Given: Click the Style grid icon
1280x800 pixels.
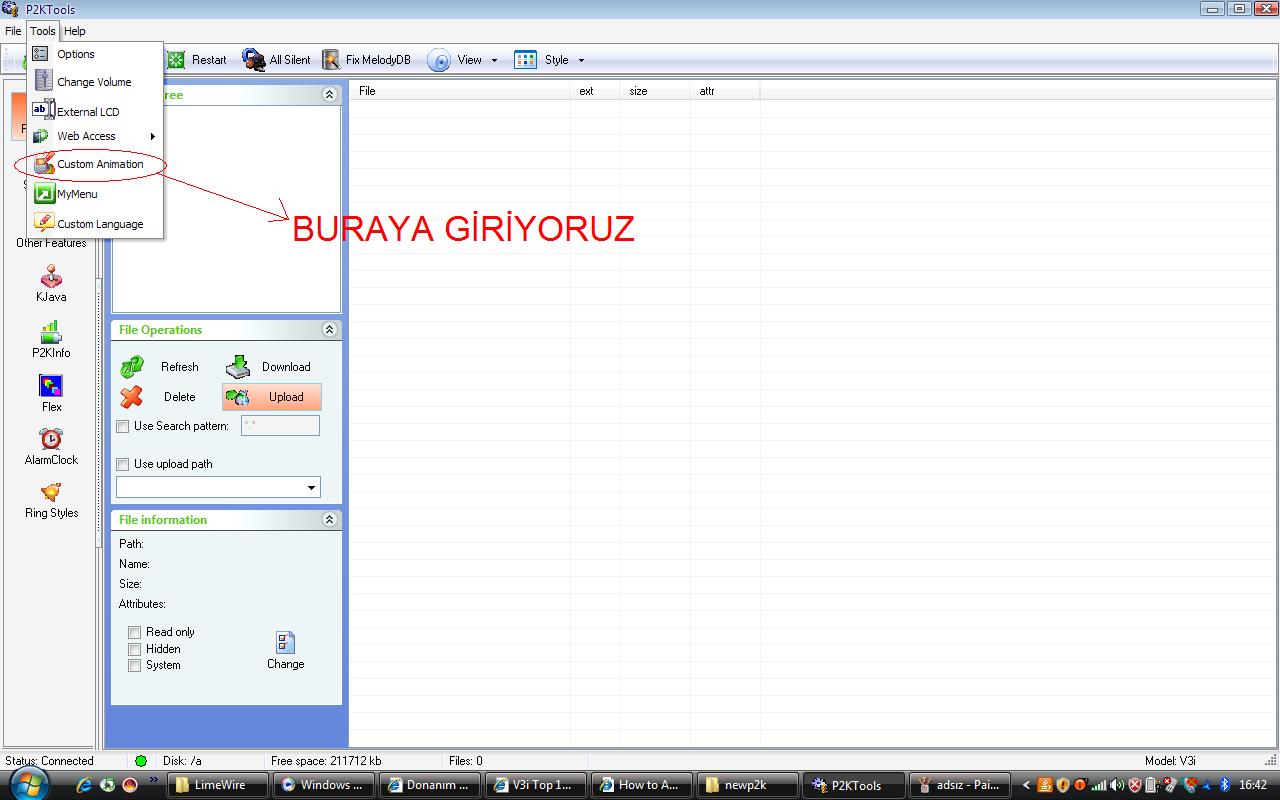Looking at the screenshot, I should coord(525,60).
